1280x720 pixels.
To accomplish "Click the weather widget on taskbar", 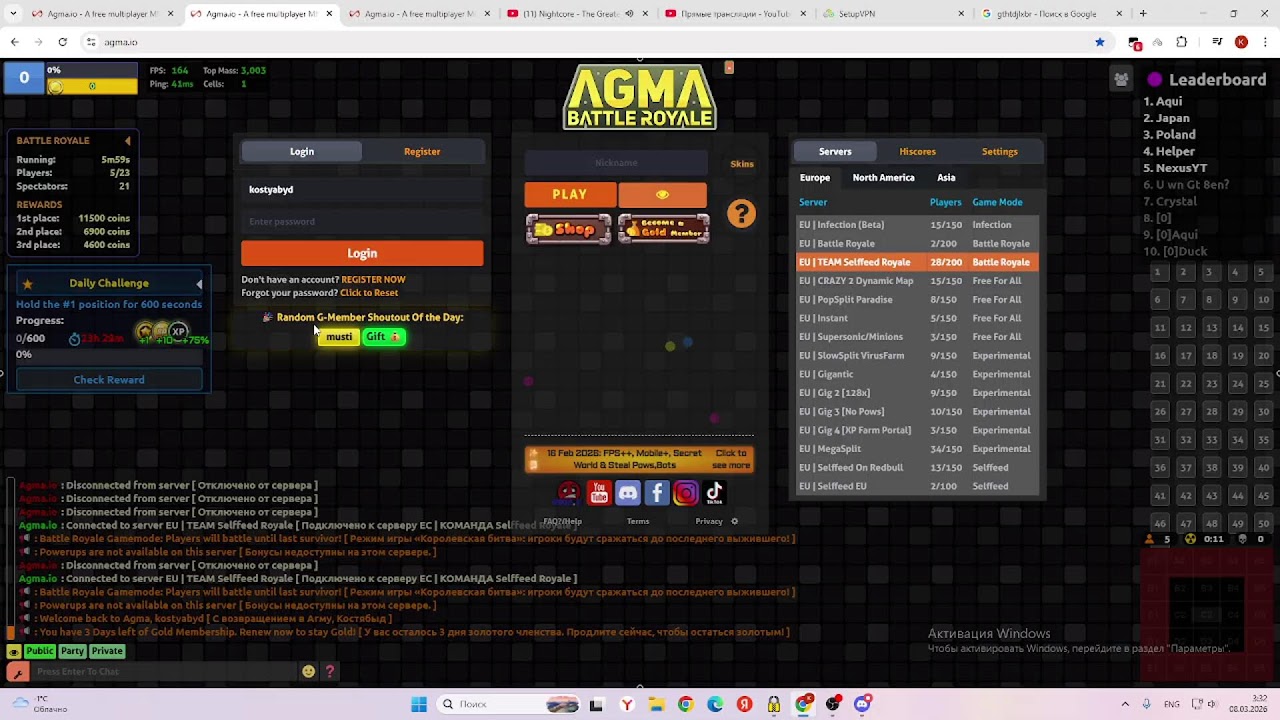I will coord(40,704).
